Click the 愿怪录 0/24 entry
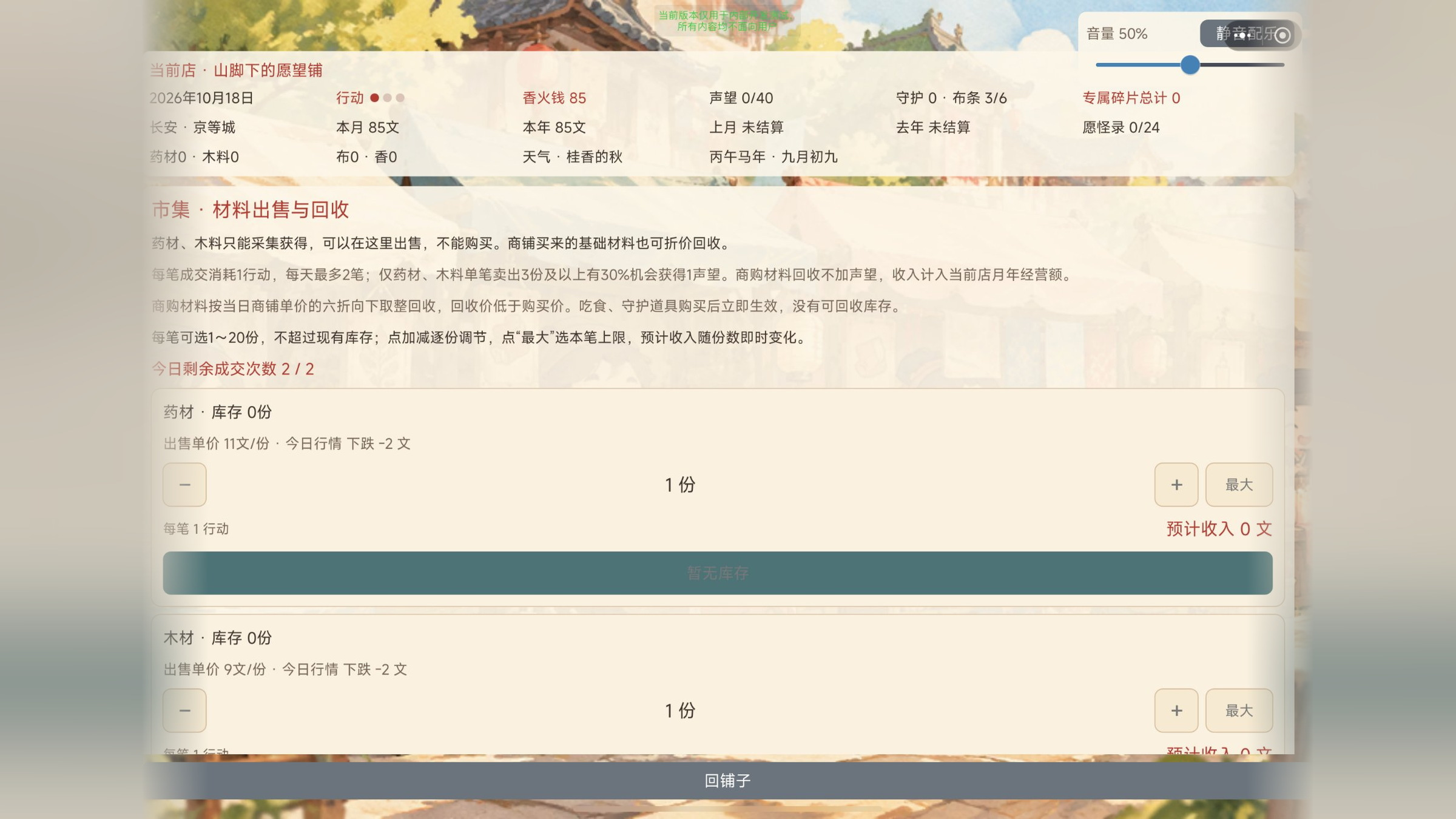1456x819 pixels. point(1121,127)
